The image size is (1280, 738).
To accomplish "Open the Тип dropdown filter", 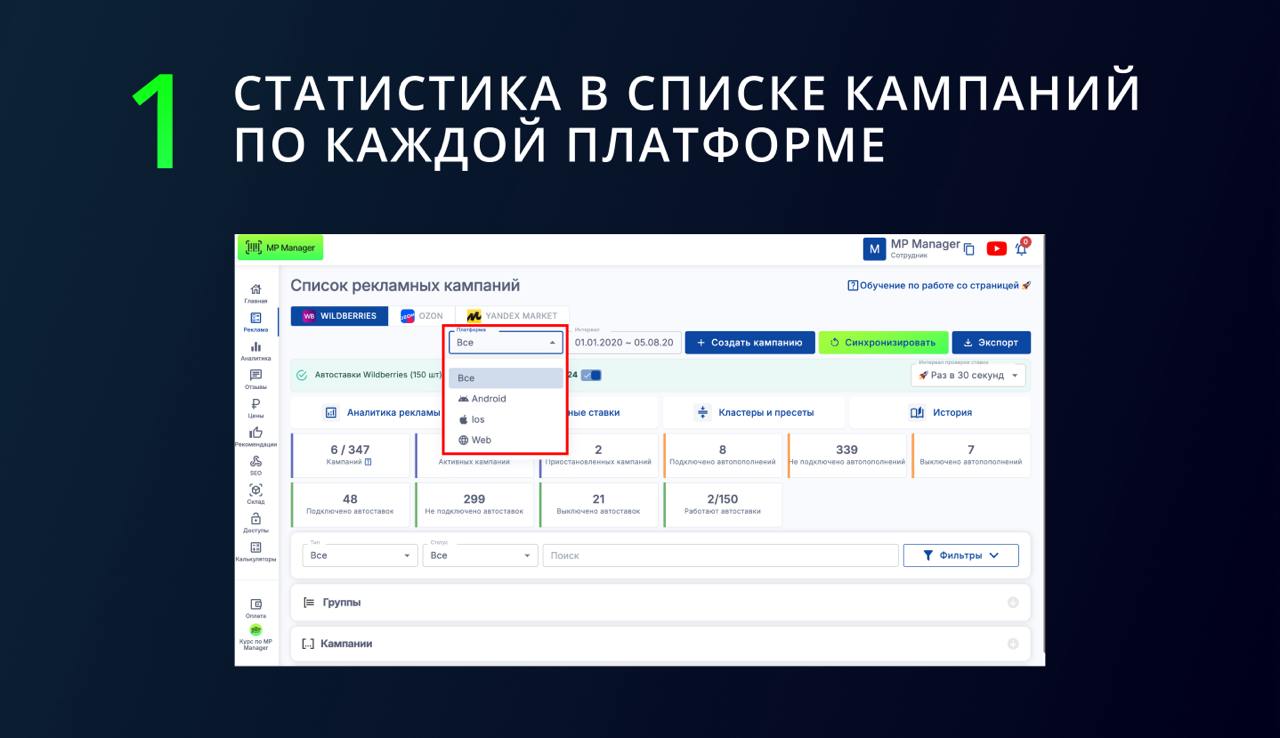I will click(x=360, y=555).
